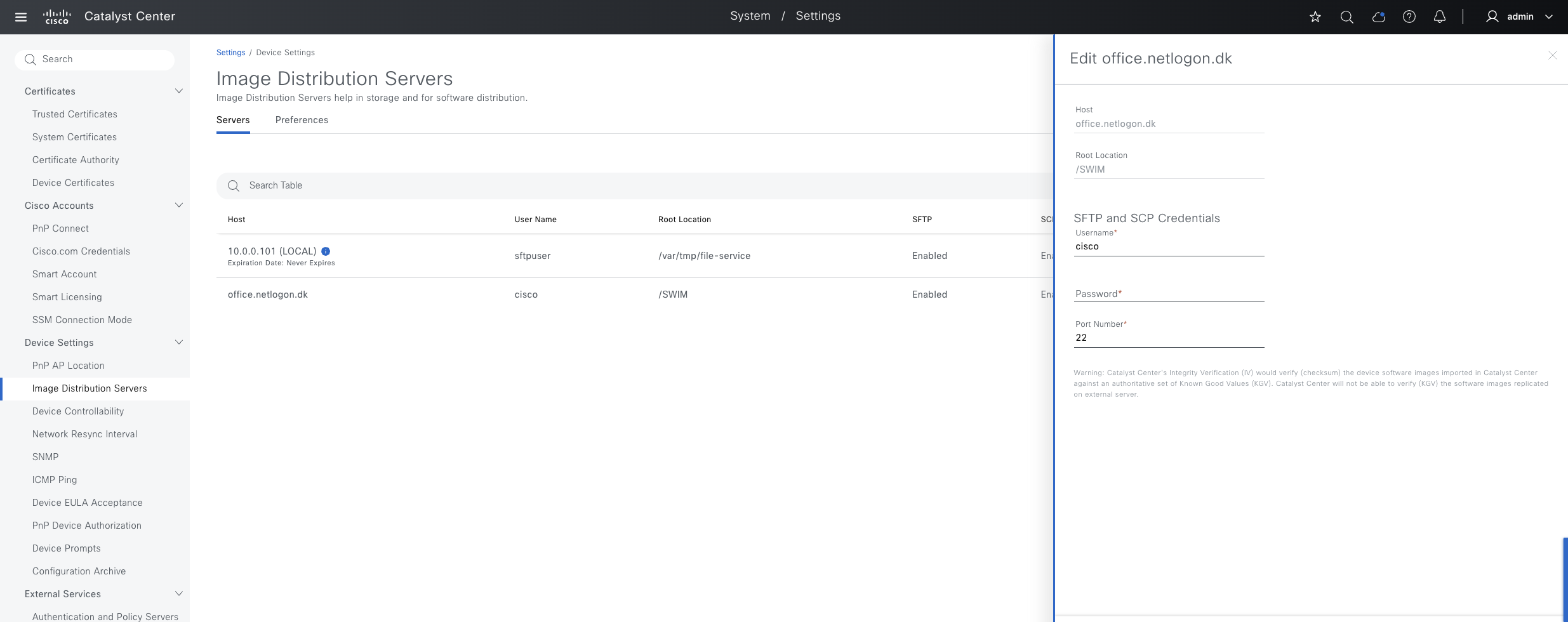Click info icon beside 10.0.0.101 (LOCAL)
This screenshot has width=1568, height=622.
326,251
